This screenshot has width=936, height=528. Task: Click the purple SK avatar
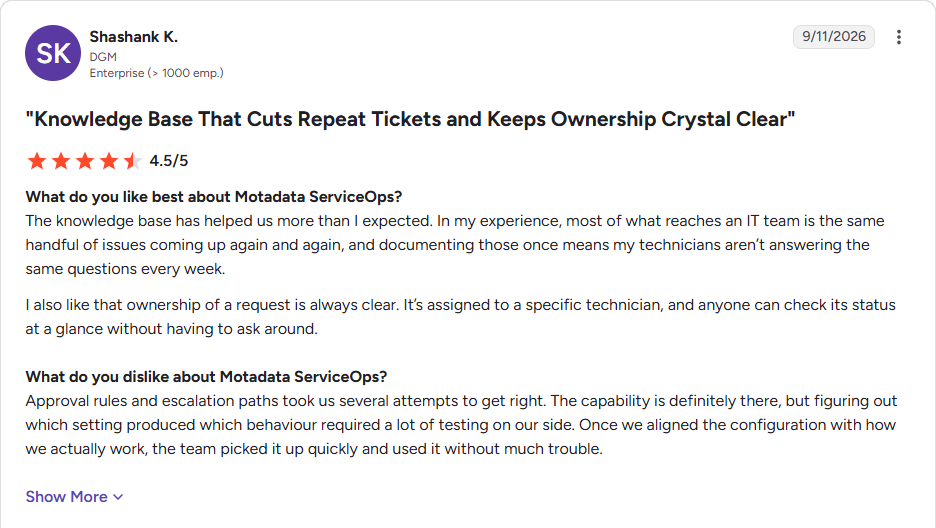tap(53, 53)
